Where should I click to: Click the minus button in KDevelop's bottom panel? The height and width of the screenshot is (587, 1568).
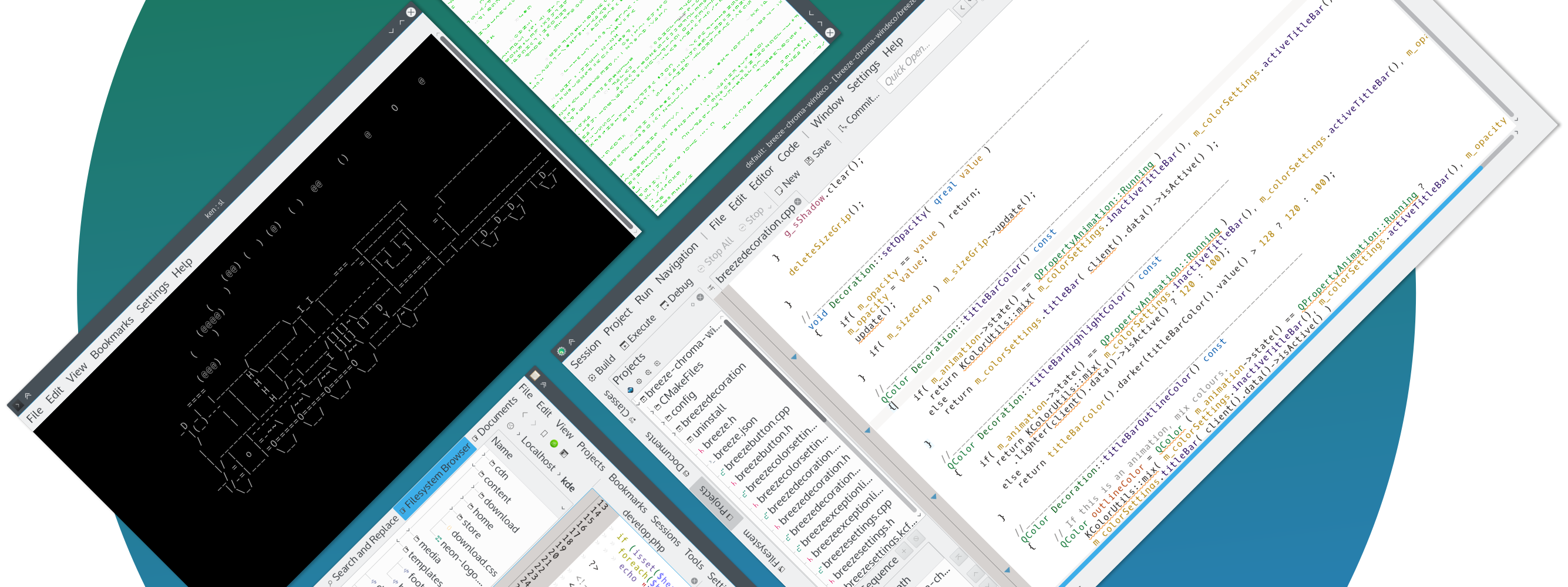(916, 539)
